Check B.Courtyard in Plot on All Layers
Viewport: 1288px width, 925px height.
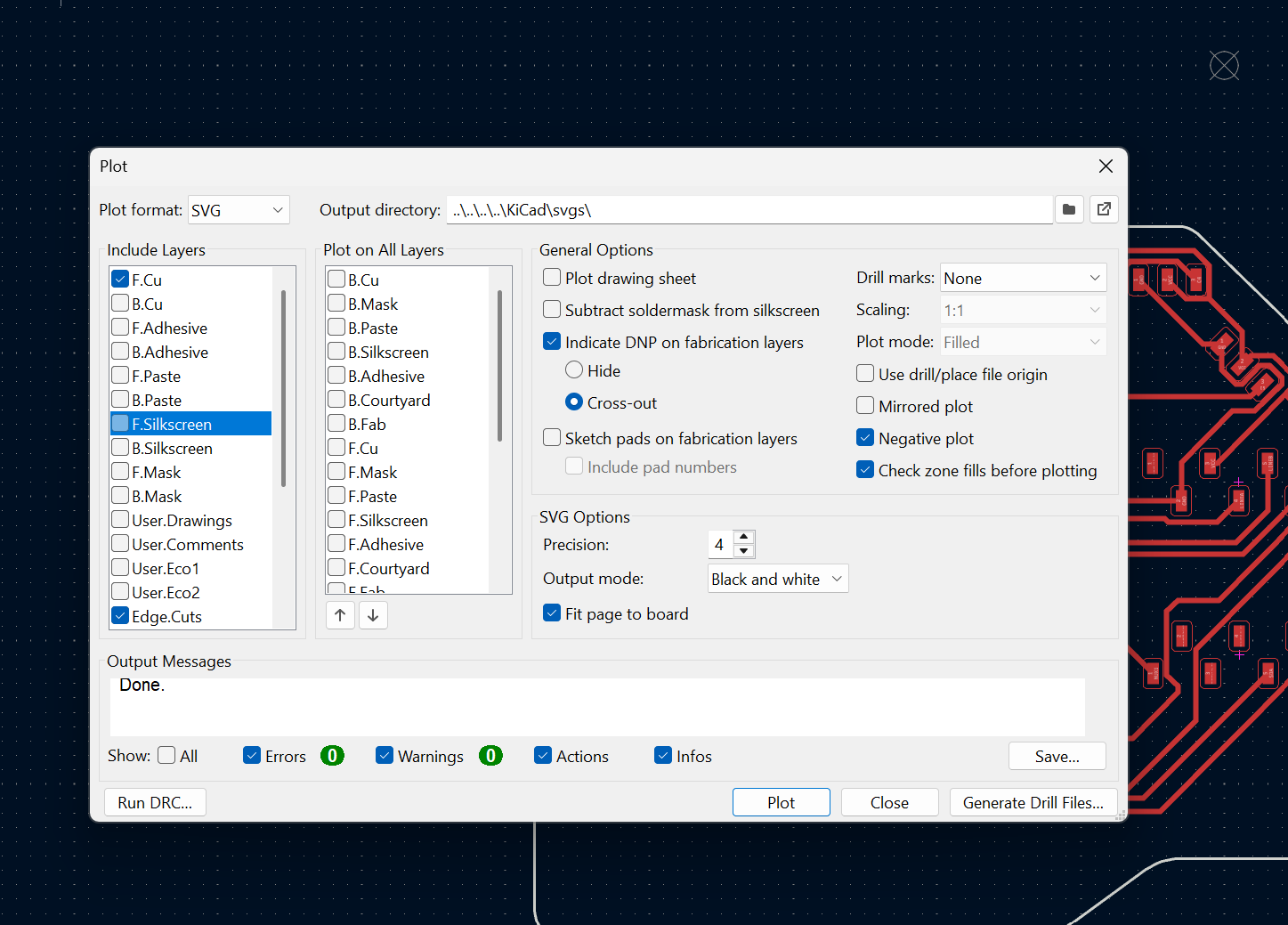(x=336, y=400)
